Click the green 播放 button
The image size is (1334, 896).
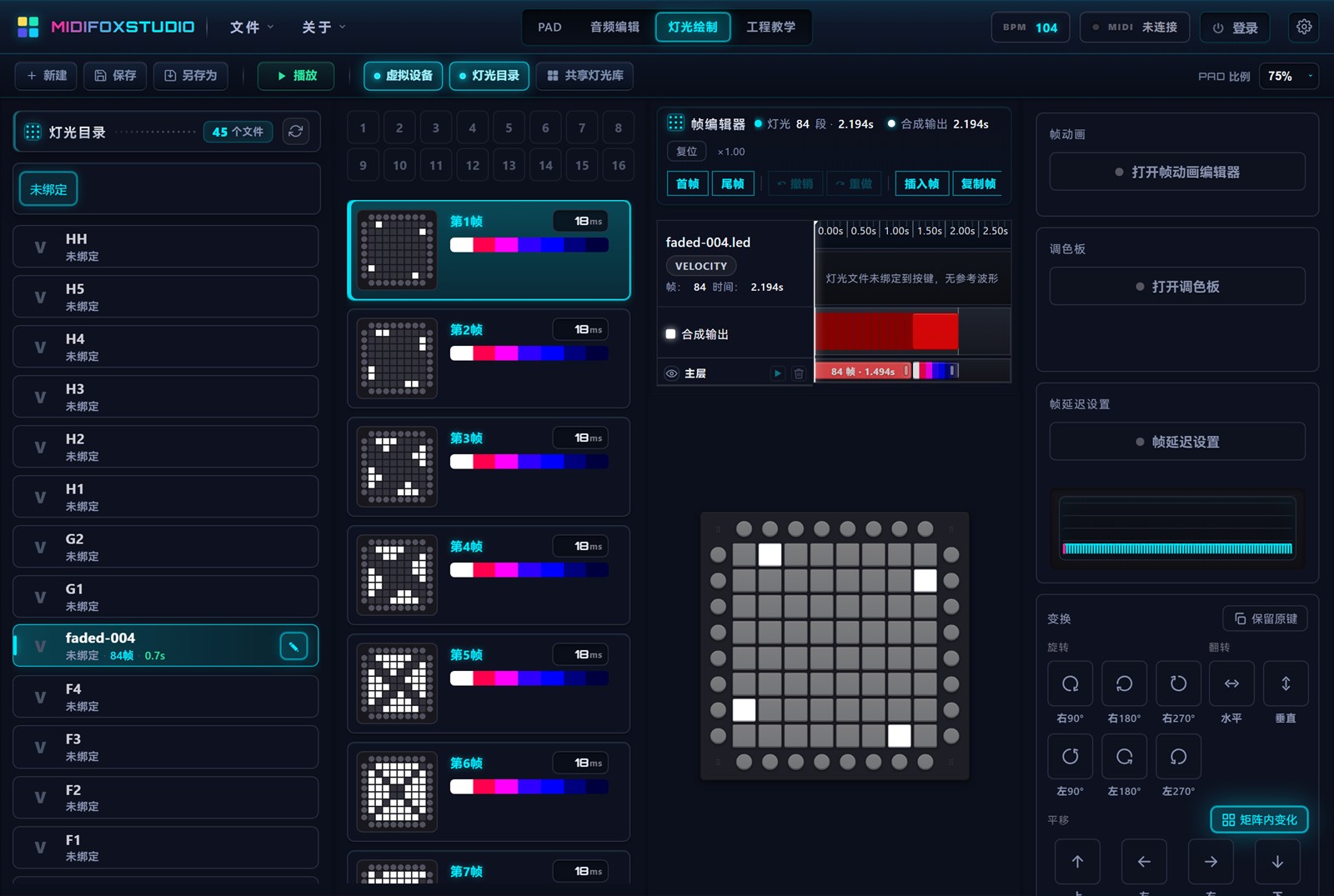296,75
